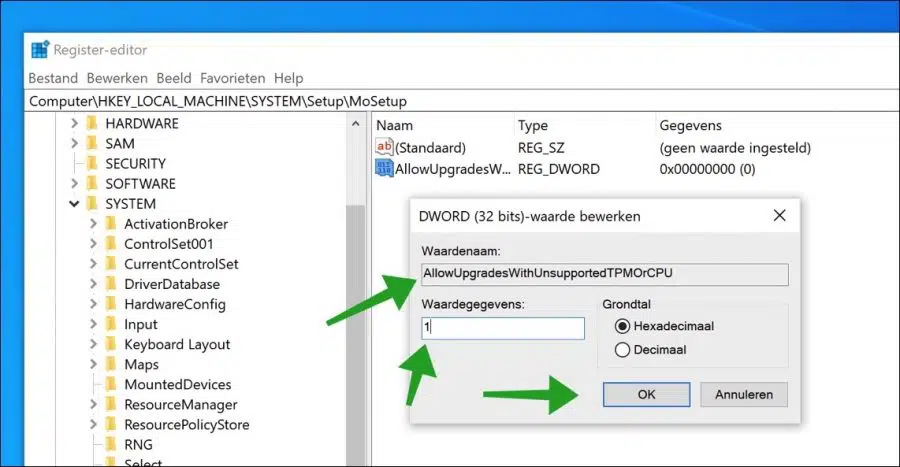The image size is (900, 467).
Task: Click the HardwareConfig folder icon
Action: tap(111, 304)
